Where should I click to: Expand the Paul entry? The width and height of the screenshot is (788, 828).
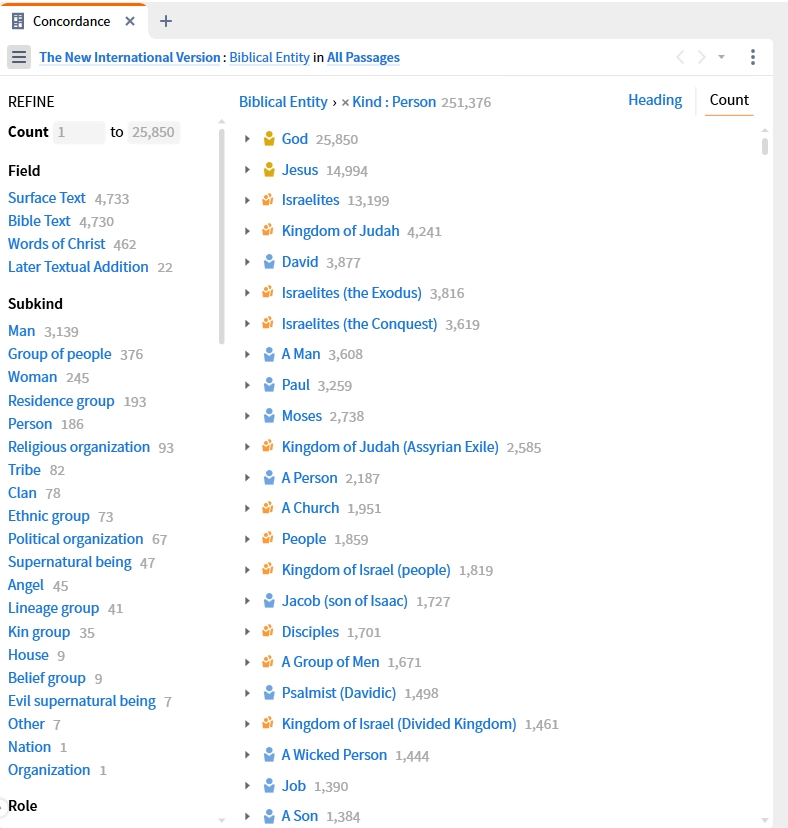coord(247,385)
